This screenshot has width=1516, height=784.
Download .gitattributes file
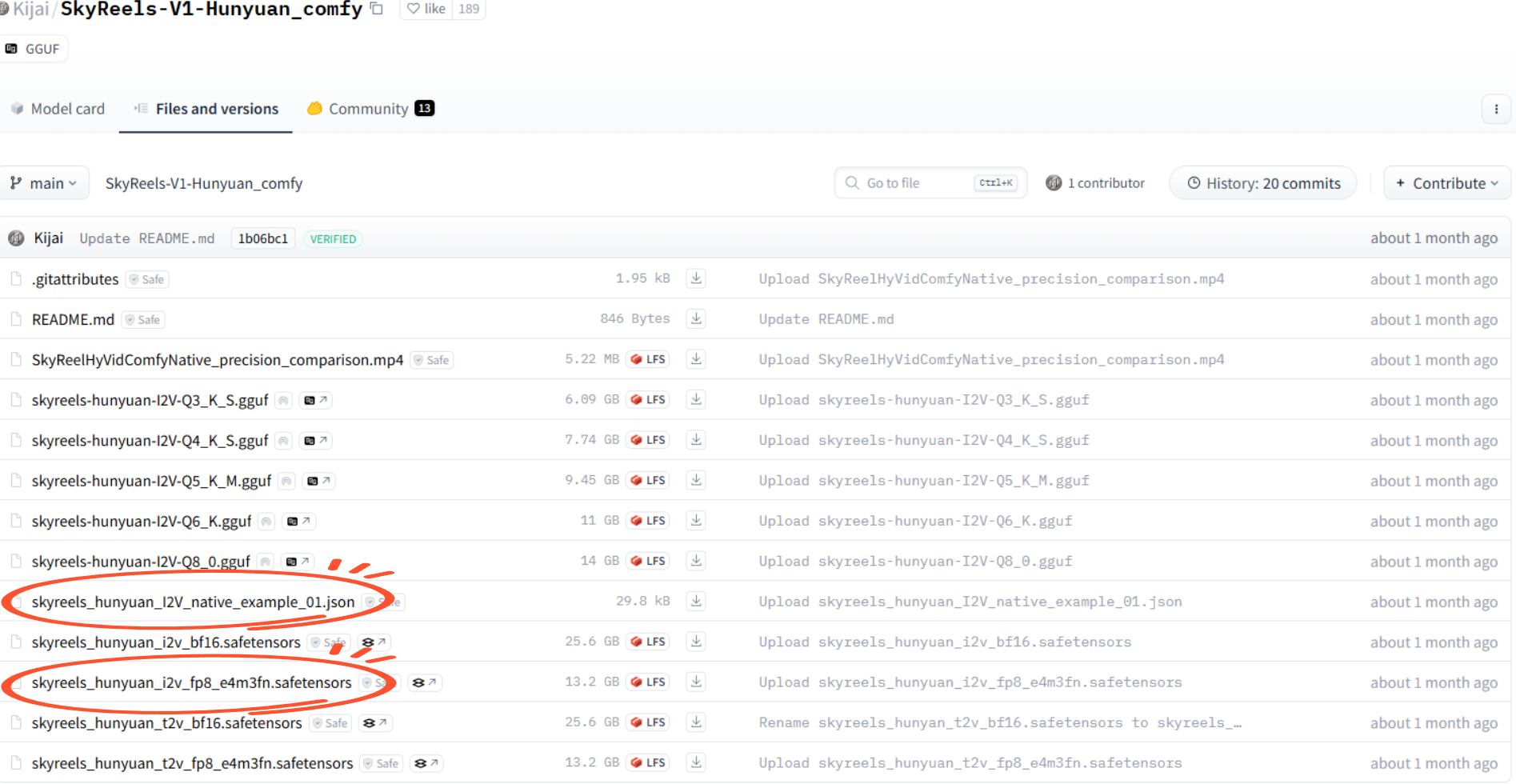(x=696, y=278)
